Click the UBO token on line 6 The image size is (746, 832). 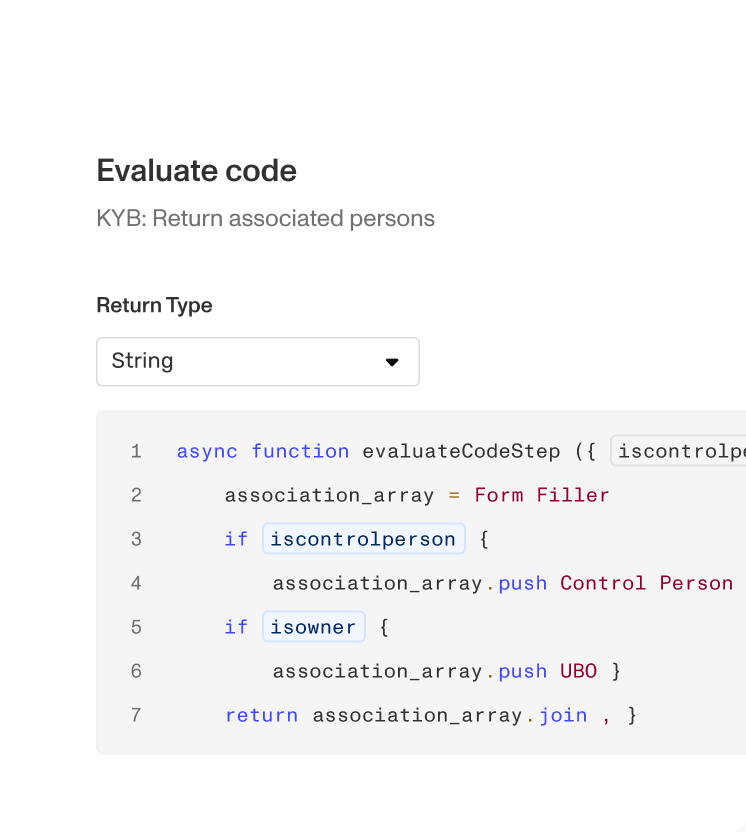(x=578, y=671)
